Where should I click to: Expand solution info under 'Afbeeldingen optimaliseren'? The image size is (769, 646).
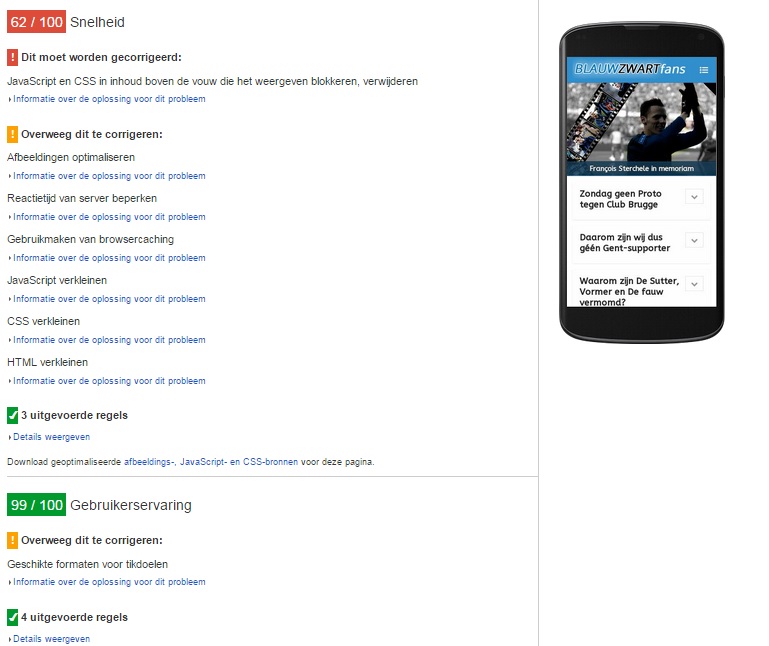pos(109,176)
